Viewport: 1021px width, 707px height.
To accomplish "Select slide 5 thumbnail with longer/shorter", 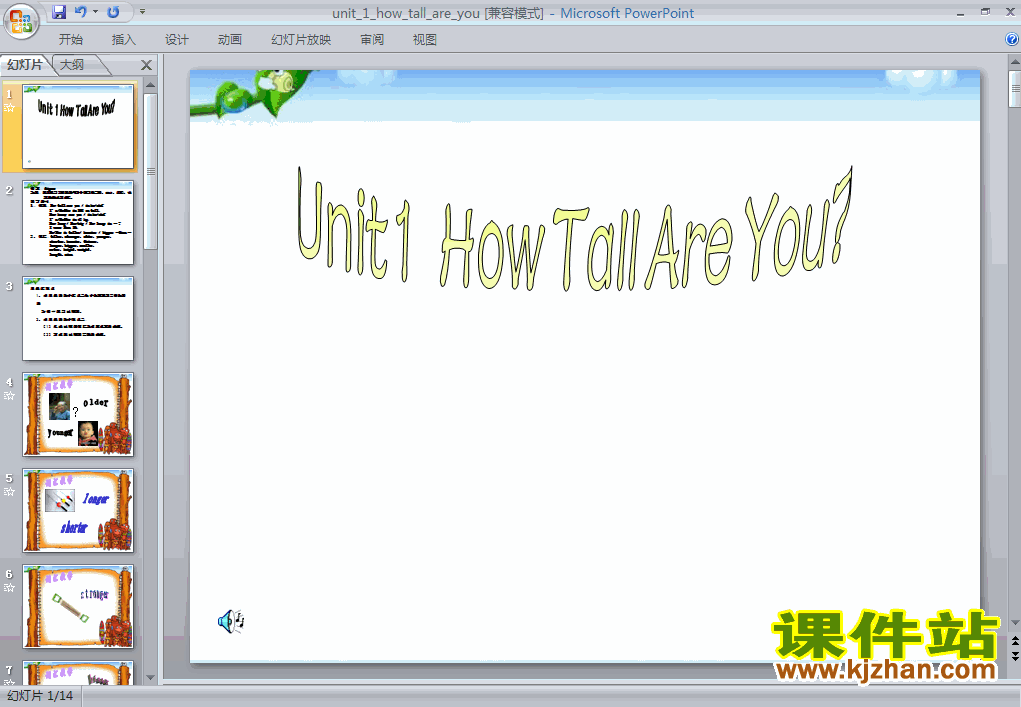I will (x=78, y=510).
